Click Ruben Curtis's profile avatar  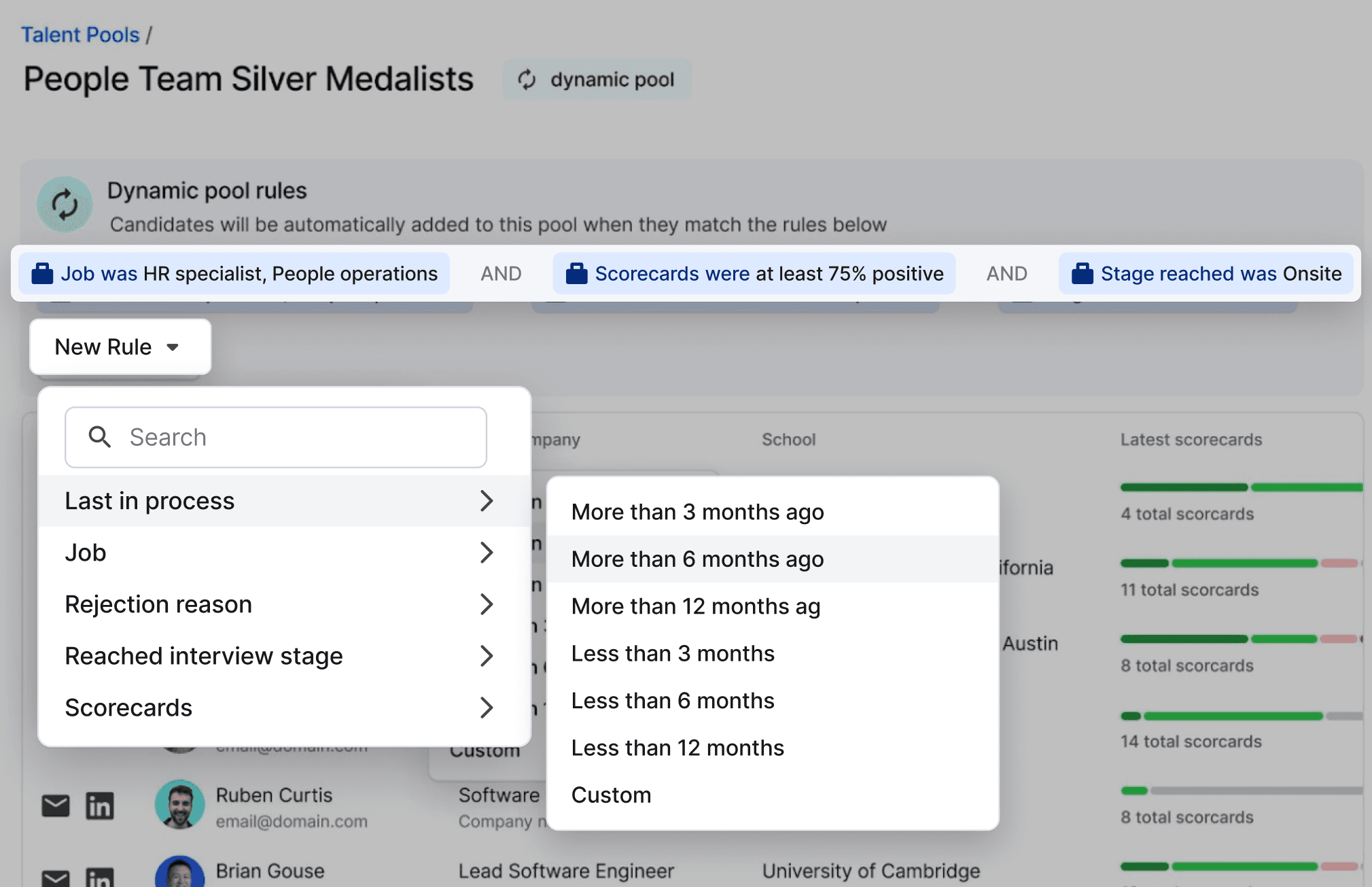click(179, 804)
